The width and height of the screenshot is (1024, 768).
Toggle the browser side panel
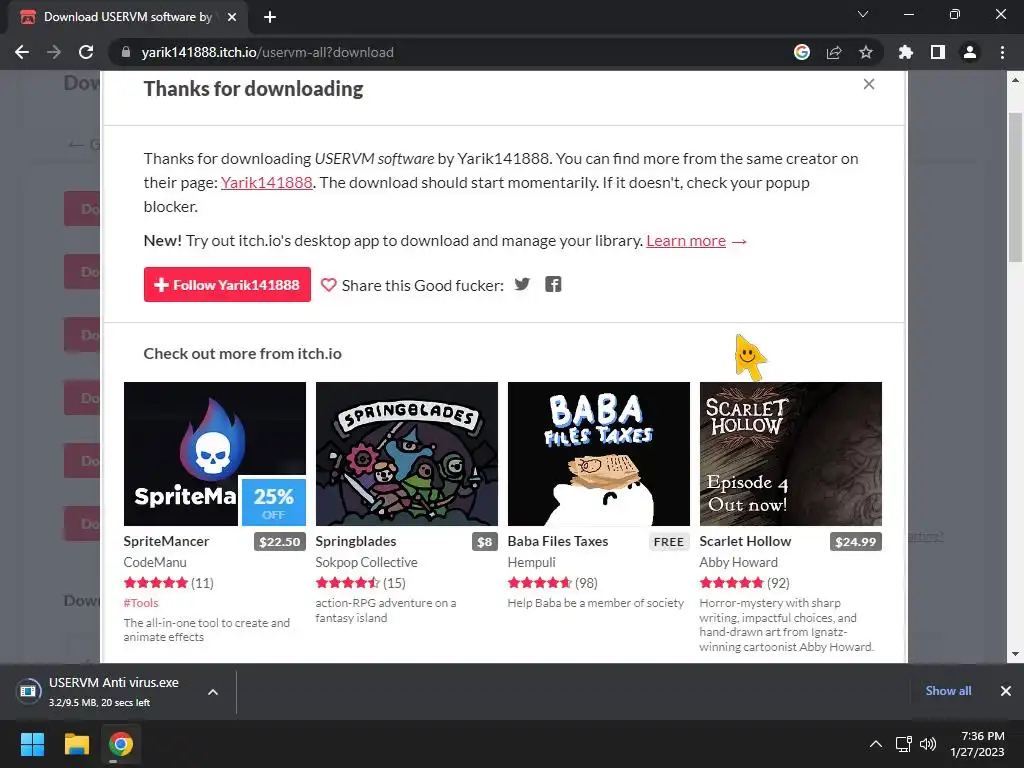point(938,52)
